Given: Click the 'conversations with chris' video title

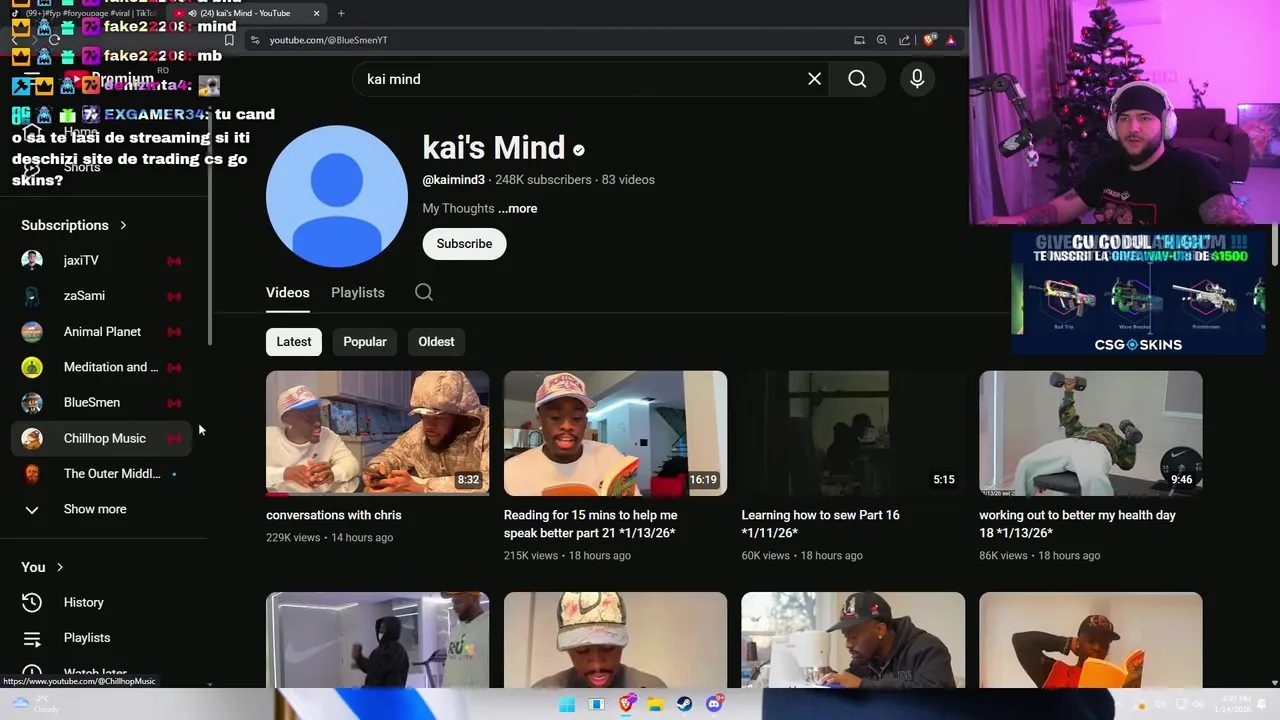Looking at the screenshot, I should (334, 515).
